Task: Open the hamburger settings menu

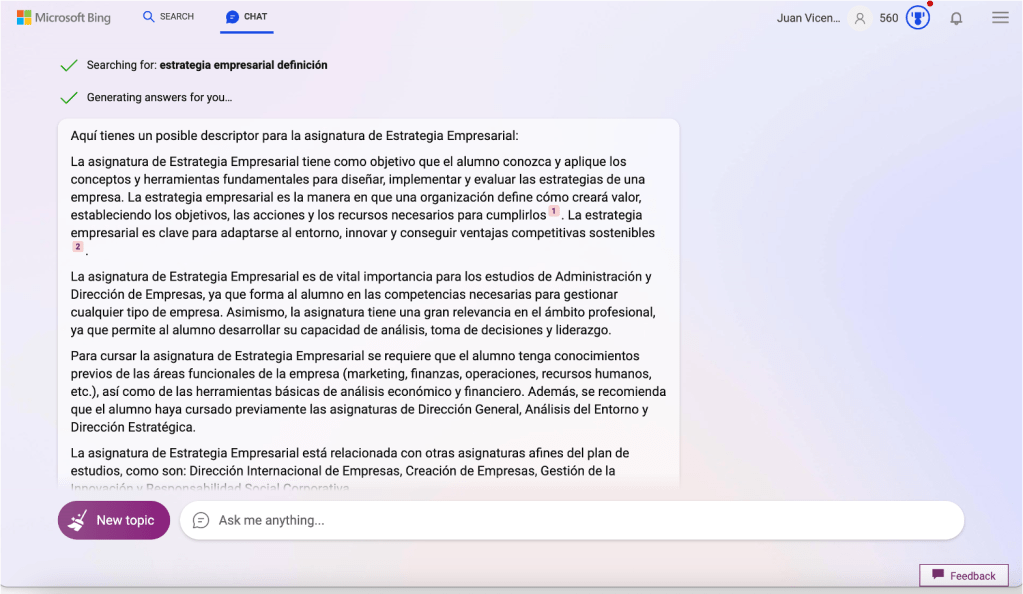Action: tap(1000, 18)
